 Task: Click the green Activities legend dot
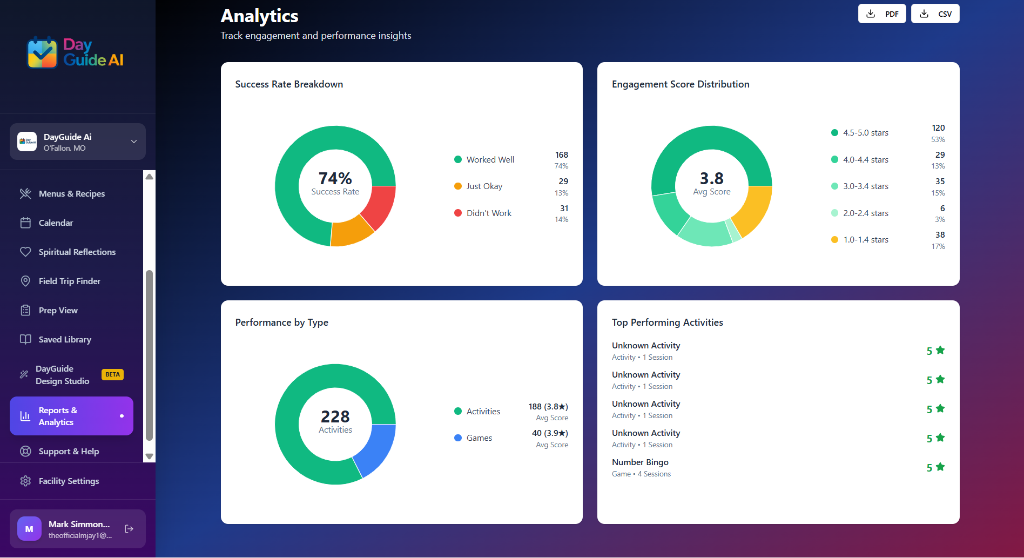(x=458, y=411)
